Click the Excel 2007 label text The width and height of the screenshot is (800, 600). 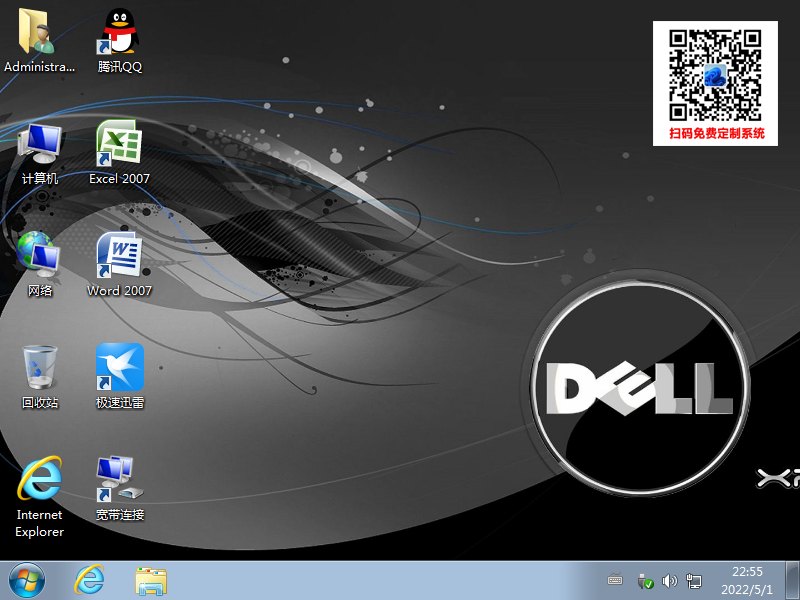coord(119,179)
